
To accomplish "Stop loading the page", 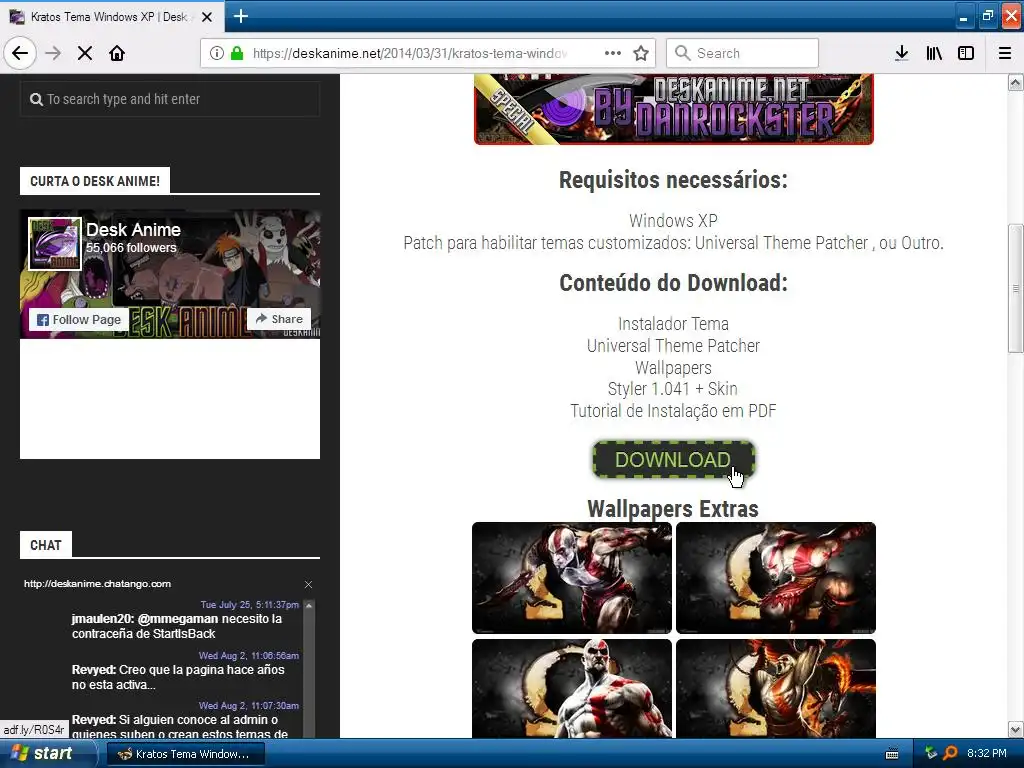I will [85, 53].
